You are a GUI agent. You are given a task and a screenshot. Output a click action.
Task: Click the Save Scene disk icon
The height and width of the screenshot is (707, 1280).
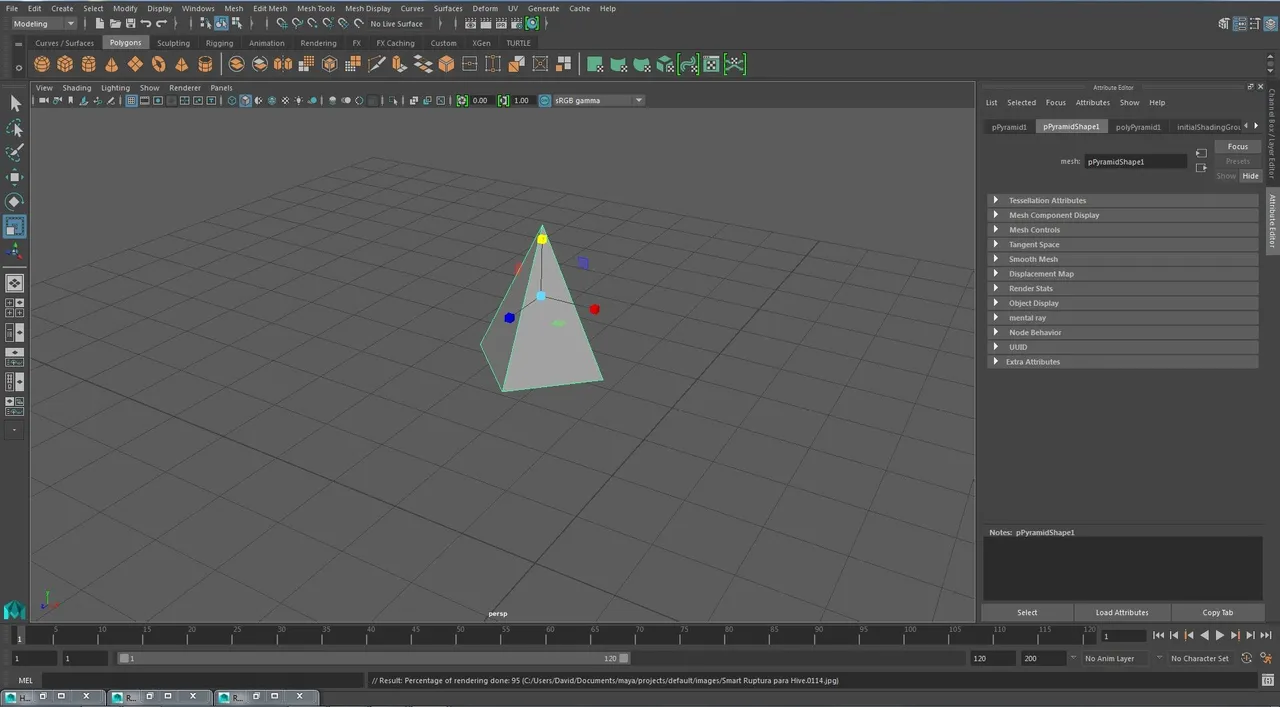click(131, 23)
